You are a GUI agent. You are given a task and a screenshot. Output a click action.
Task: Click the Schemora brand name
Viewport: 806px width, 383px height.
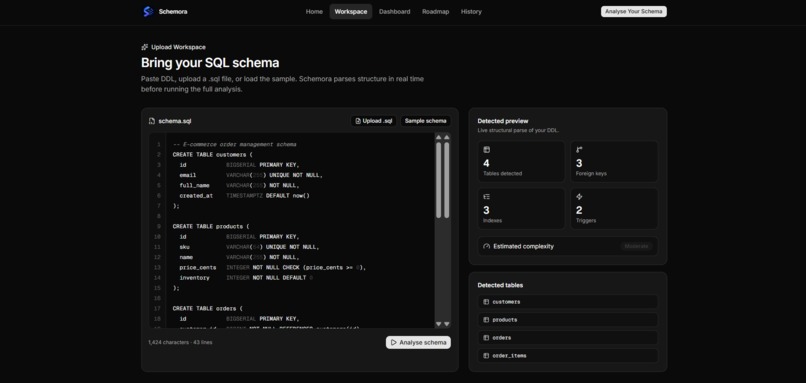pyautogui.click(x=173, y=11)
